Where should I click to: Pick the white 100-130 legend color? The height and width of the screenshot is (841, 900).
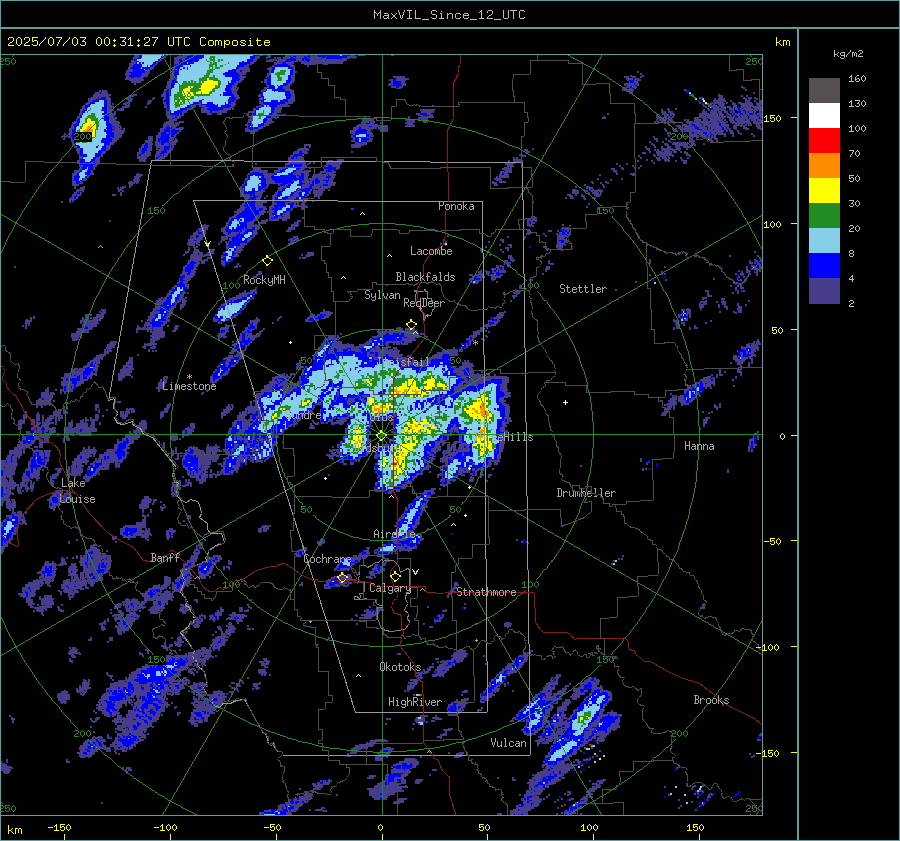point(824,116)
